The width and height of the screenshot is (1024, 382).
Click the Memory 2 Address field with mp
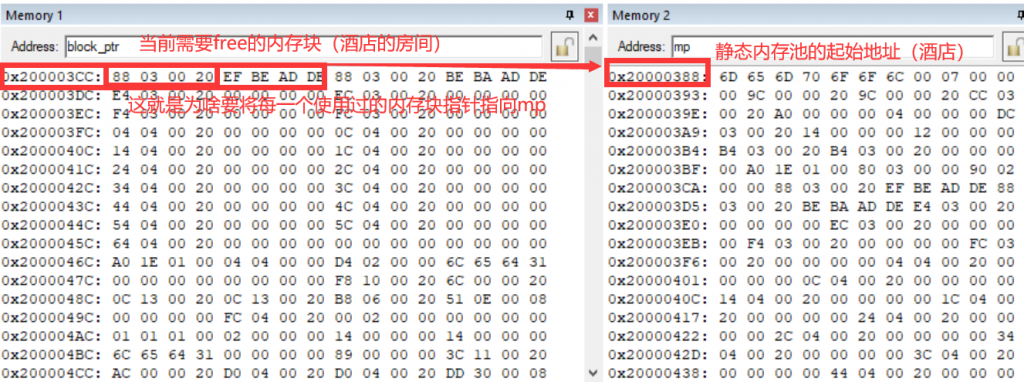click(x=833, y=46)
